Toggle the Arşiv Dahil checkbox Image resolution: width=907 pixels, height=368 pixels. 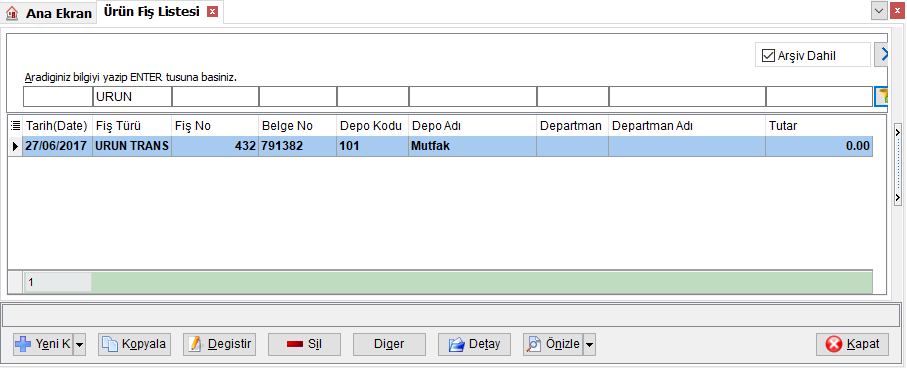coord(768,56)
